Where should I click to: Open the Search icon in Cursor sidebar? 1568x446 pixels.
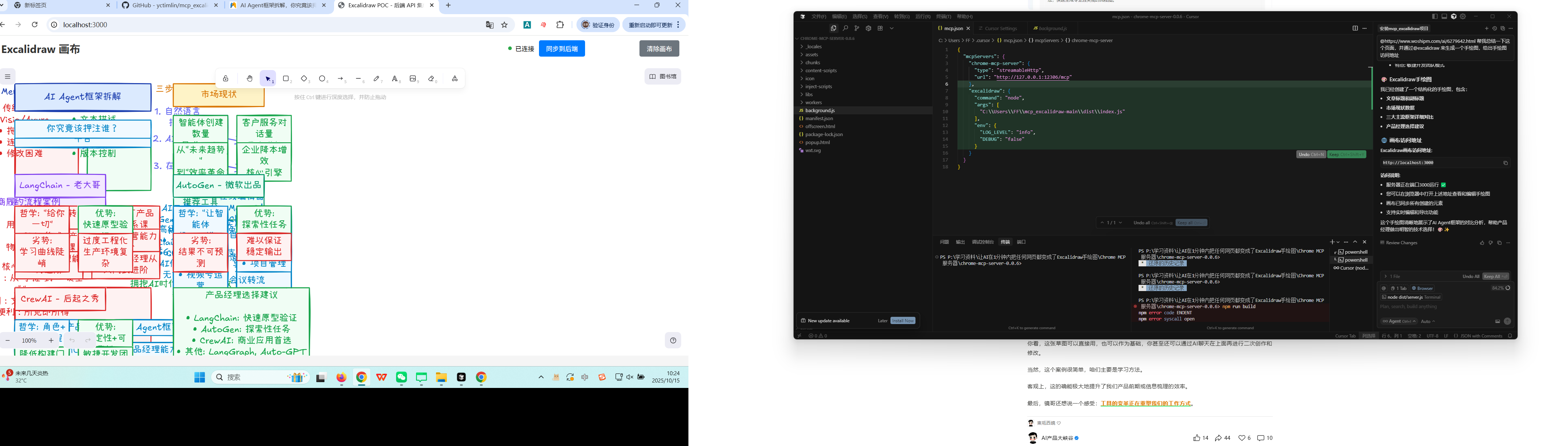pos(845,28)
